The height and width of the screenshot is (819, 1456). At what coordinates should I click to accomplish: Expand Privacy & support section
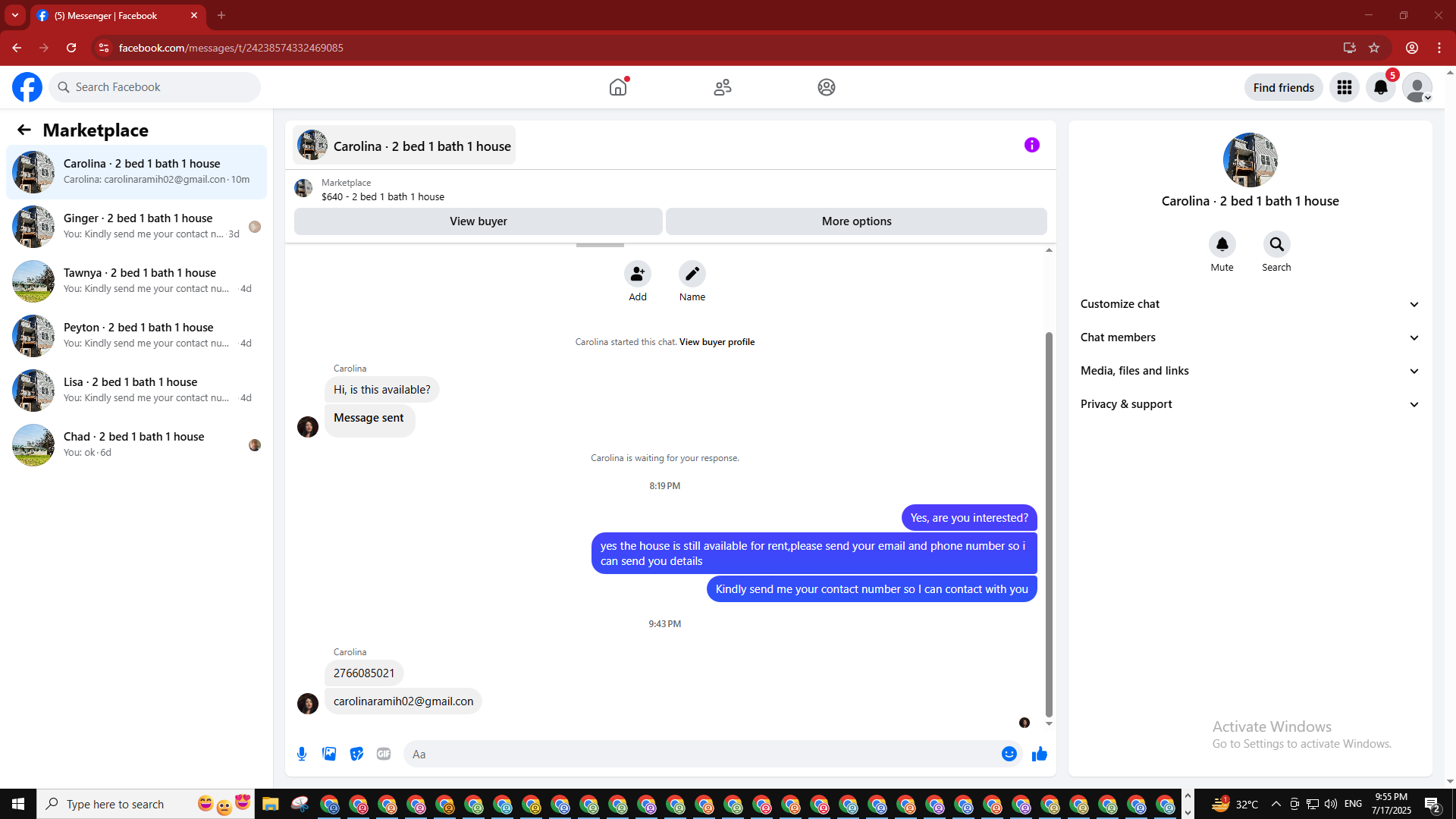[1250, 404]
